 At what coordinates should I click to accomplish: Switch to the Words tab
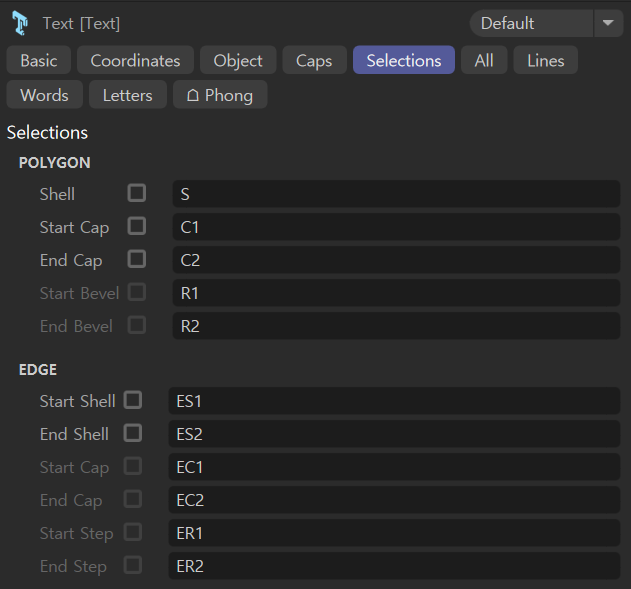tap(44, 95)
